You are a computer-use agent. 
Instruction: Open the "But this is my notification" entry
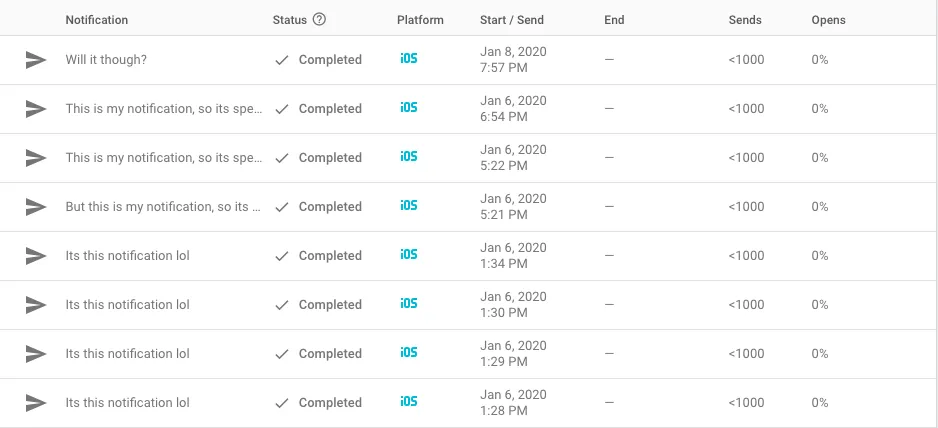pyautogui.click(x=163, y=207)
